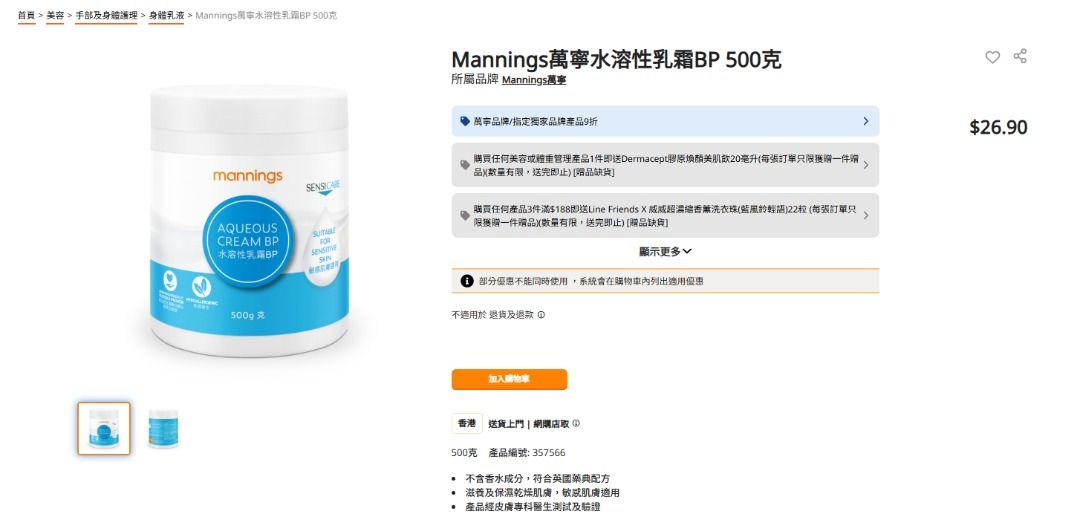Show more promotions via 顯示更多

[665, 251]
